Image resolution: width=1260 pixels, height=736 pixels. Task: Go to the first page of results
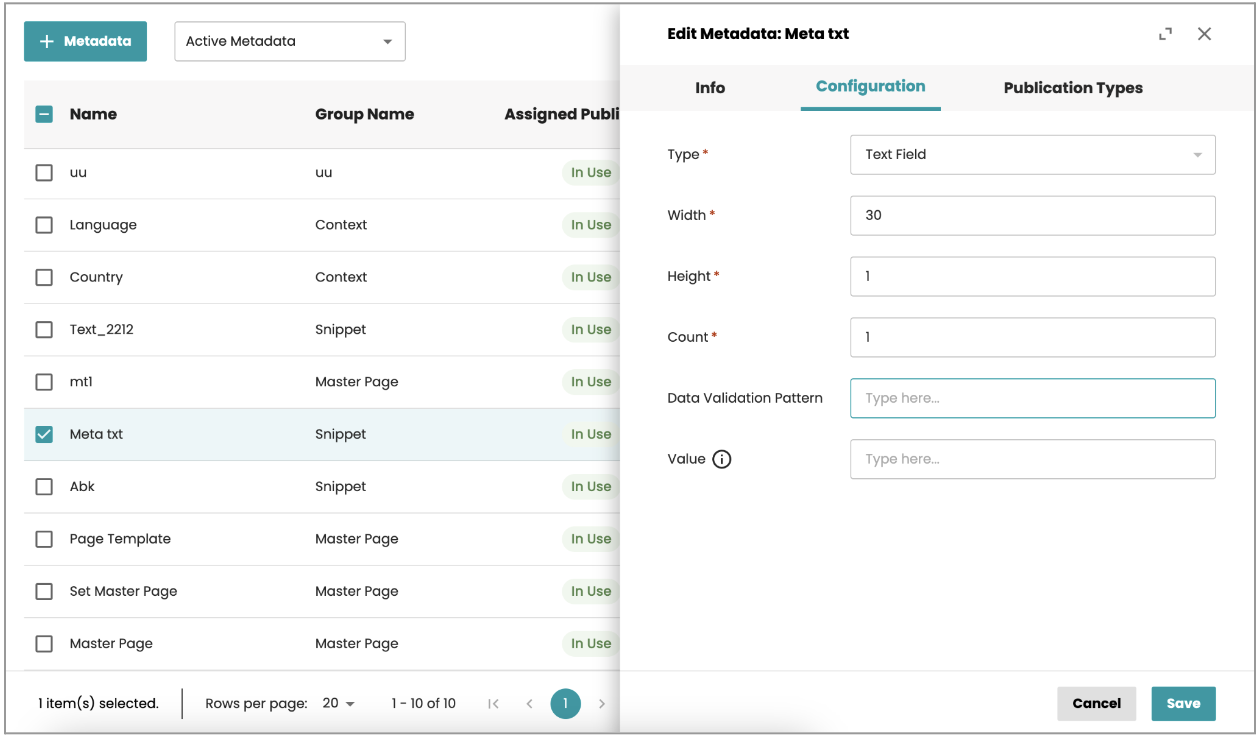tap(493, 704)
